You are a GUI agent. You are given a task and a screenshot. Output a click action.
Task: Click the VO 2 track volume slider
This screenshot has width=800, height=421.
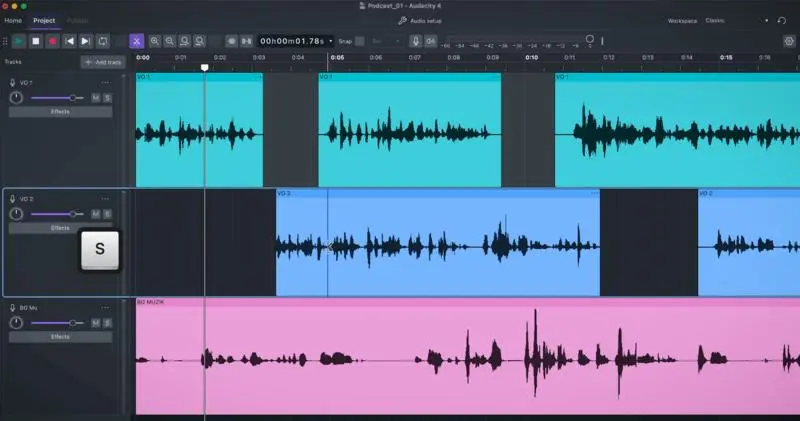[57, 214]
